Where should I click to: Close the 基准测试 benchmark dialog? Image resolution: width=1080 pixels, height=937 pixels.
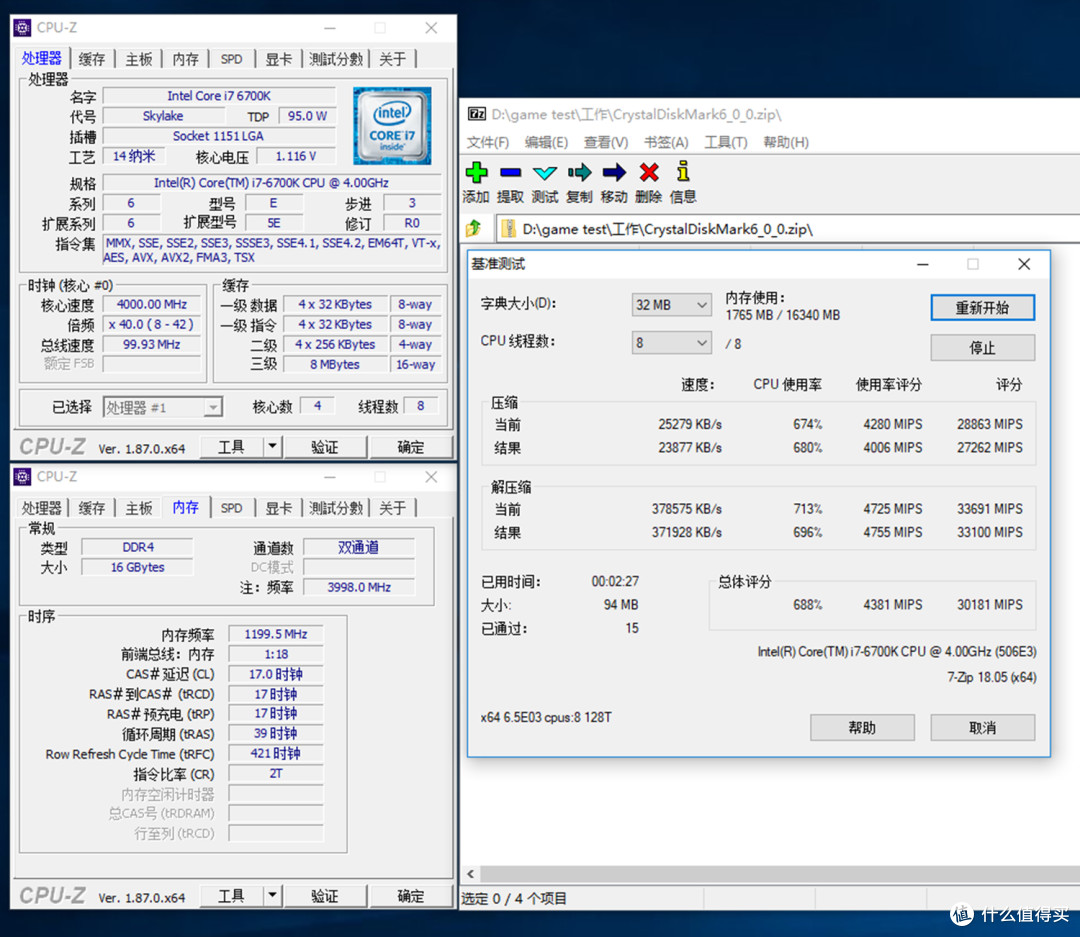click(1024, 264)
